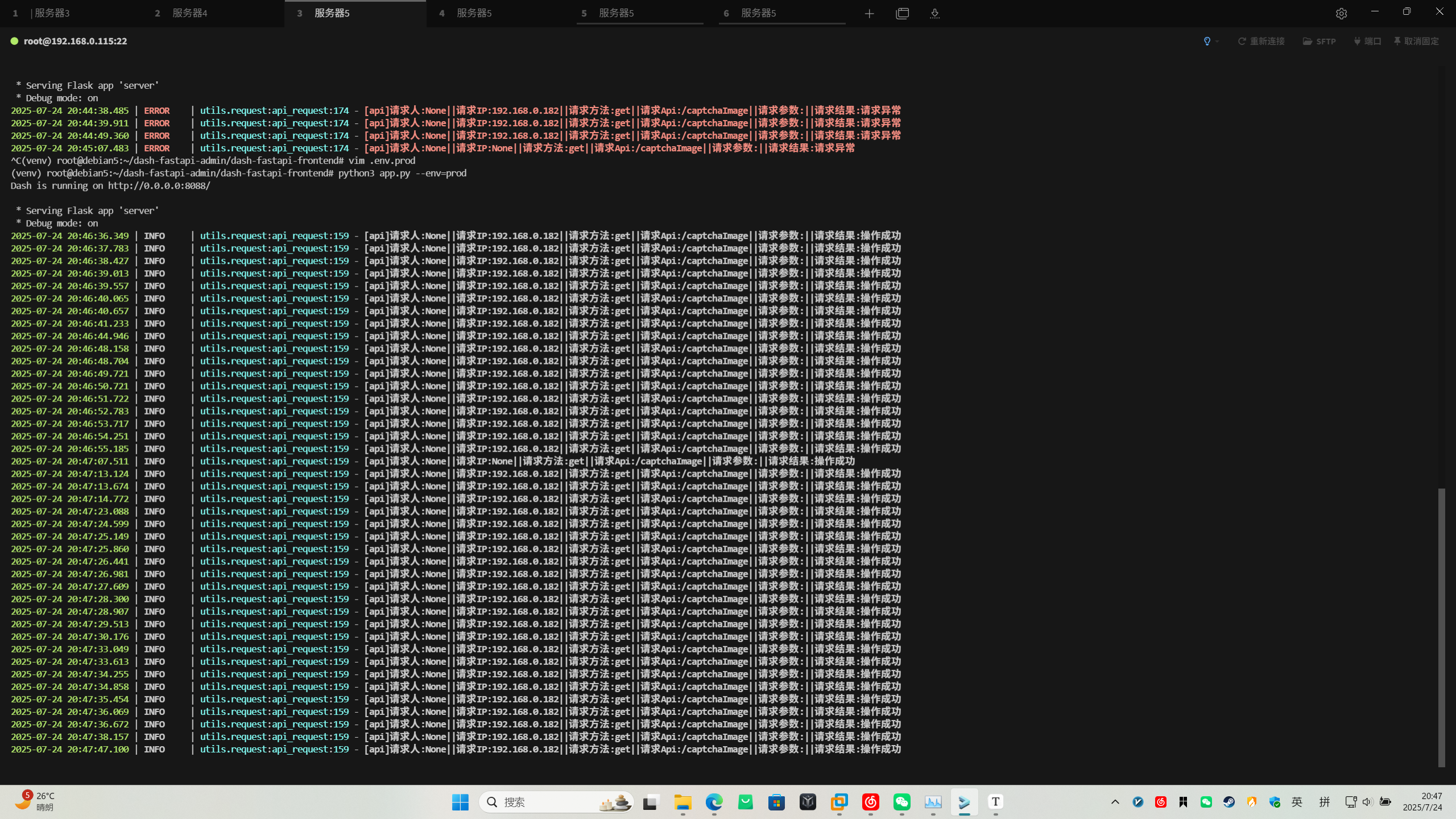Screen dimensions: 1456x819
Task: Click the ERROR line at 20:45:07.483
Action: pos(433,148)
